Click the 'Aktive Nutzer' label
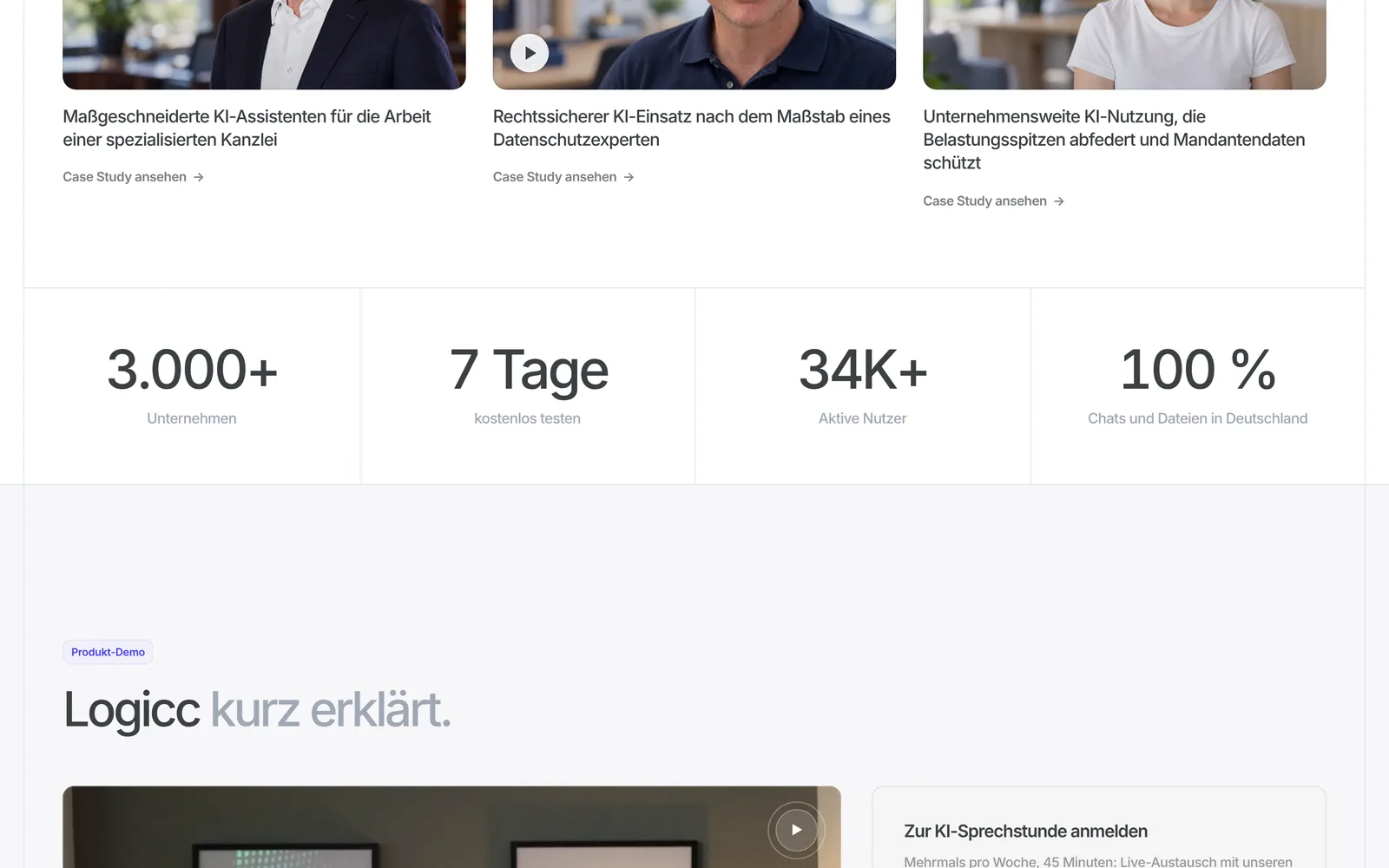 [862, 418]
